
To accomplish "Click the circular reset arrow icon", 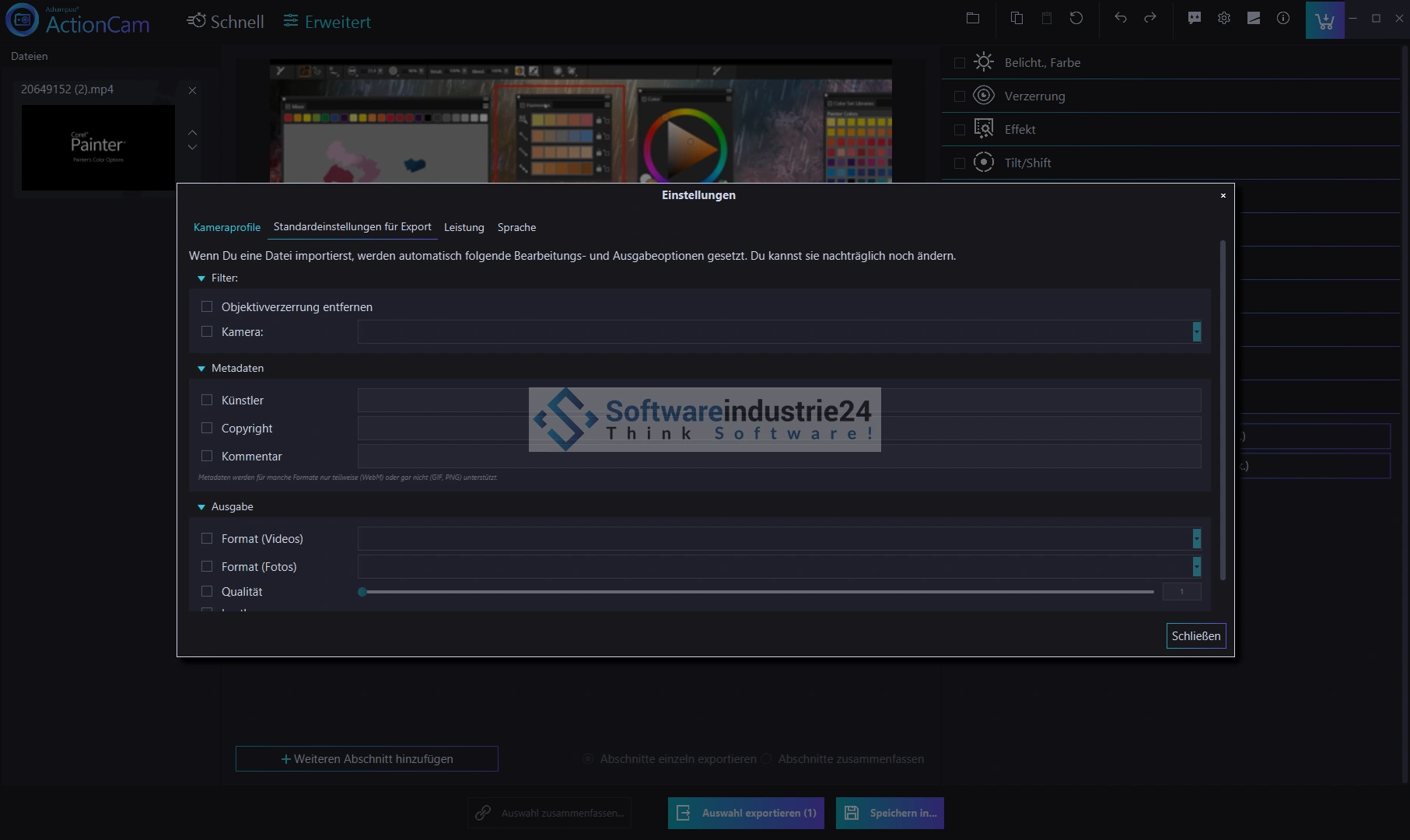I will click(x=1076, y=19).
